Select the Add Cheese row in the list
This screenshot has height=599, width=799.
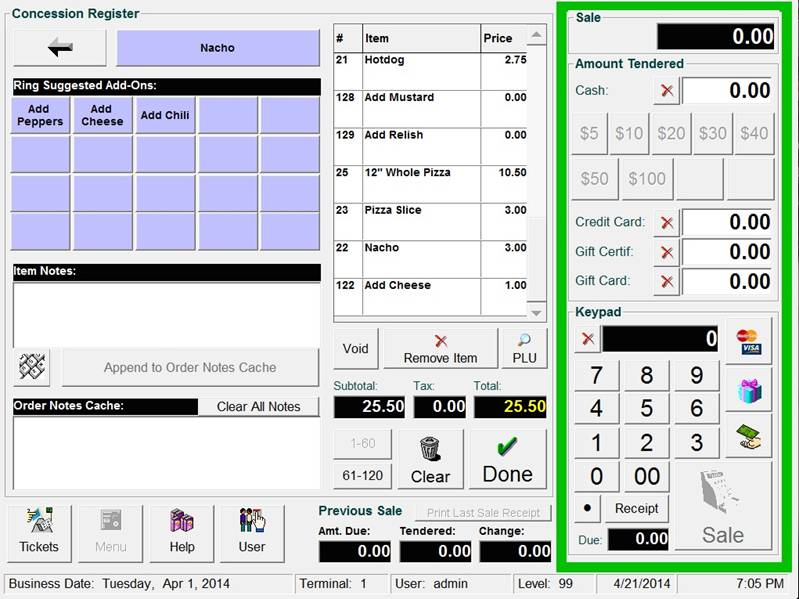click(431, 297)
